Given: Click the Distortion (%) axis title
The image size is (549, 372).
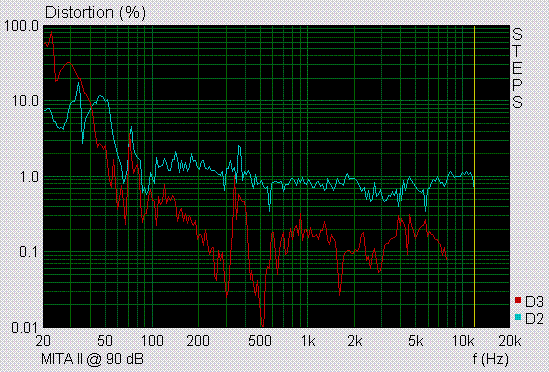Looking at the screenshot, I should click(95, 13).
